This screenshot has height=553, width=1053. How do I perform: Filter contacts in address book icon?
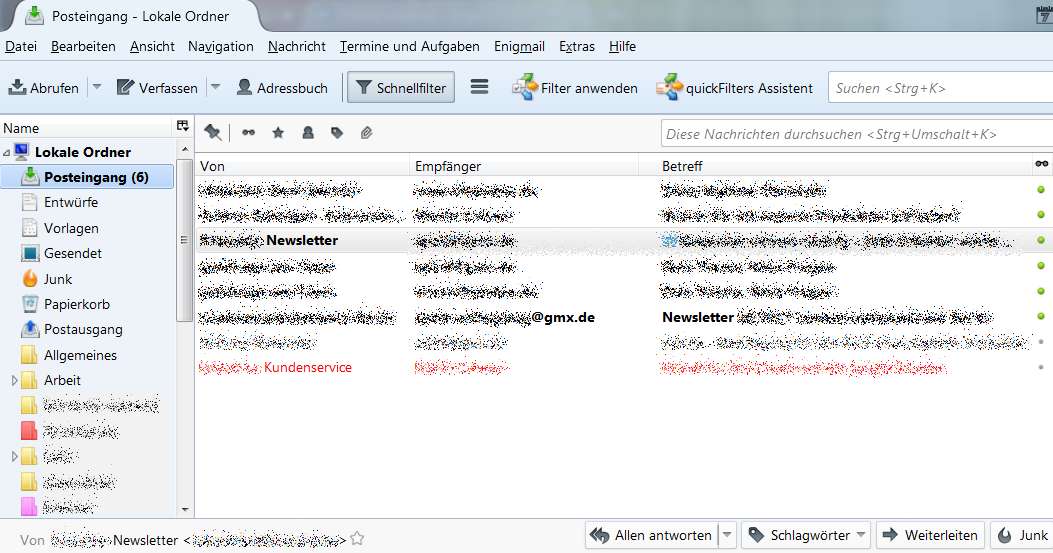308,132
